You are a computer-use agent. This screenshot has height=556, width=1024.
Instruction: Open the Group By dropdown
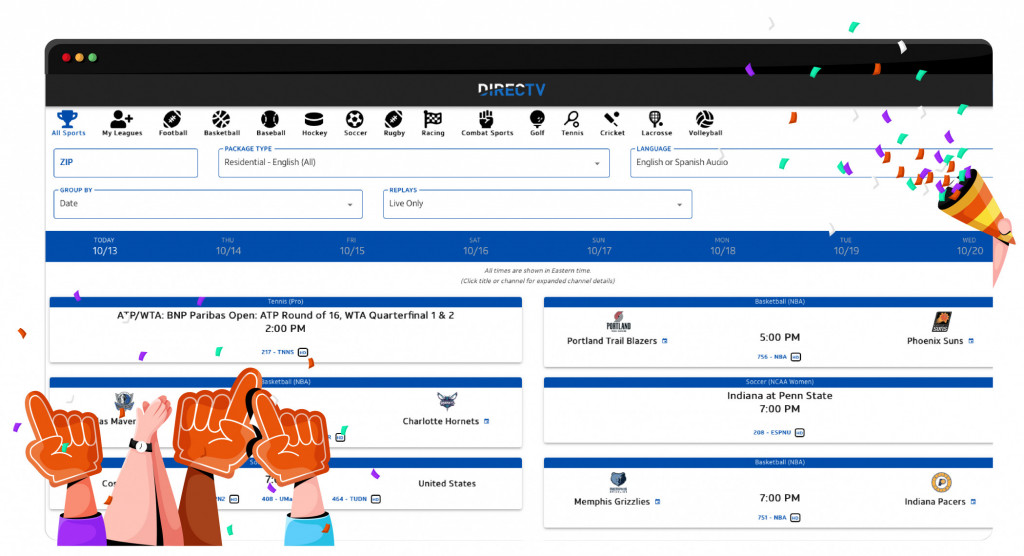[x=208, y=204]
